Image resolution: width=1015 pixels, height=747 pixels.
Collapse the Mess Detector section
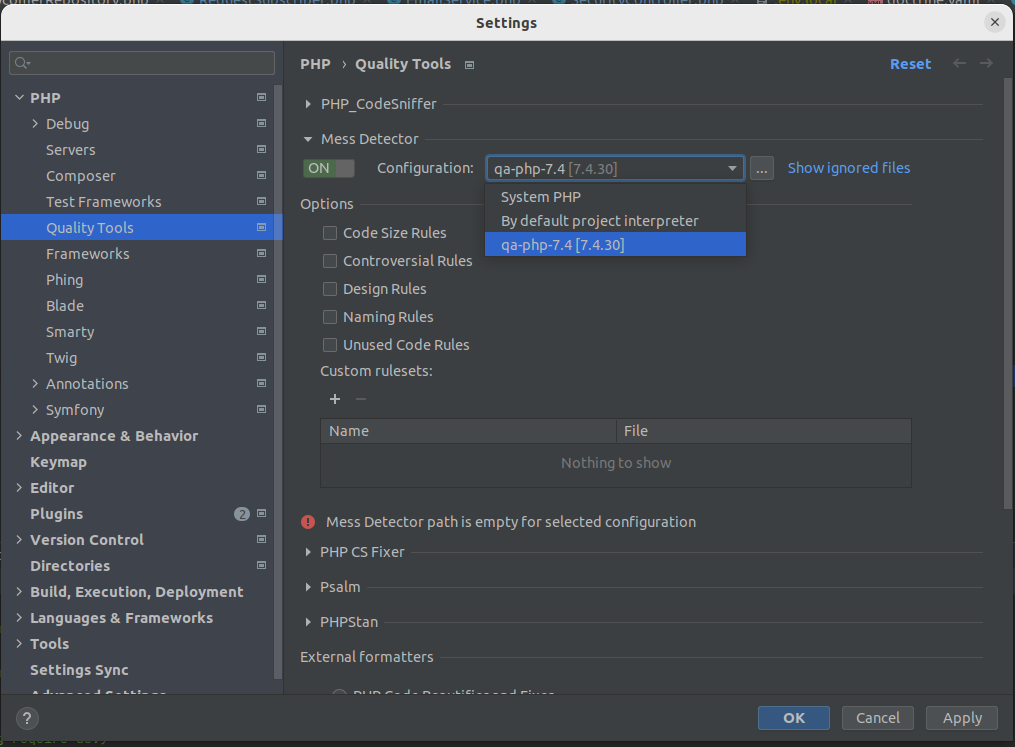click(308, 139)
